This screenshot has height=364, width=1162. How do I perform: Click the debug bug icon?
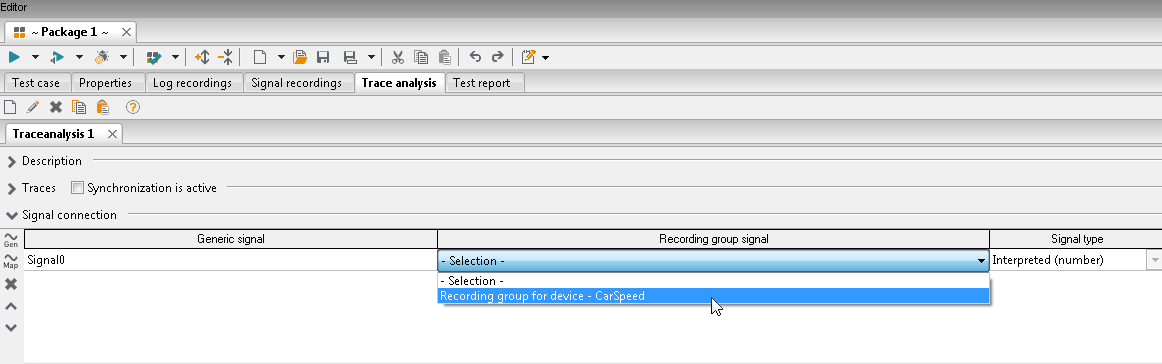(x=102, y=57)
